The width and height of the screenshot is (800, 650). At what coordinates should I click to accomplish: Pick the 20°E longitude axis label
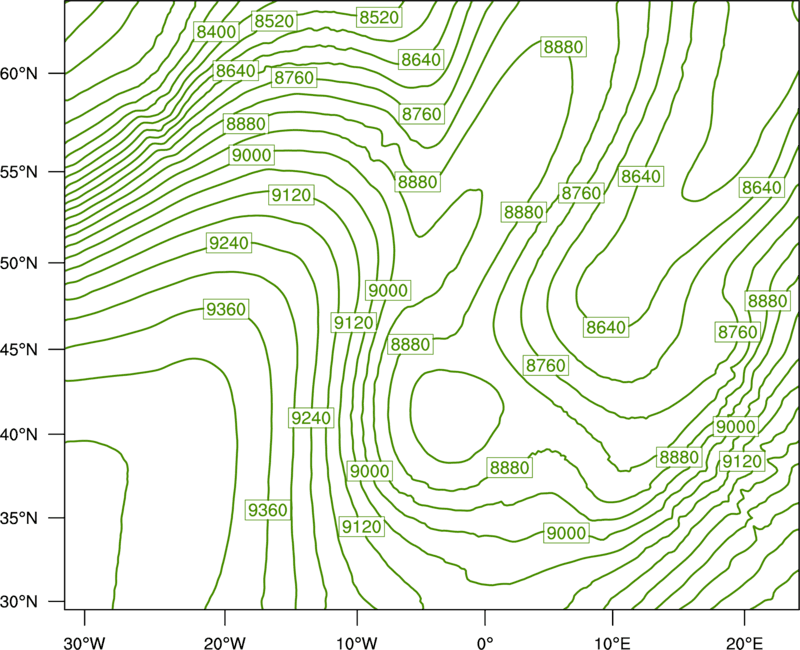click(x=744, y=643)
